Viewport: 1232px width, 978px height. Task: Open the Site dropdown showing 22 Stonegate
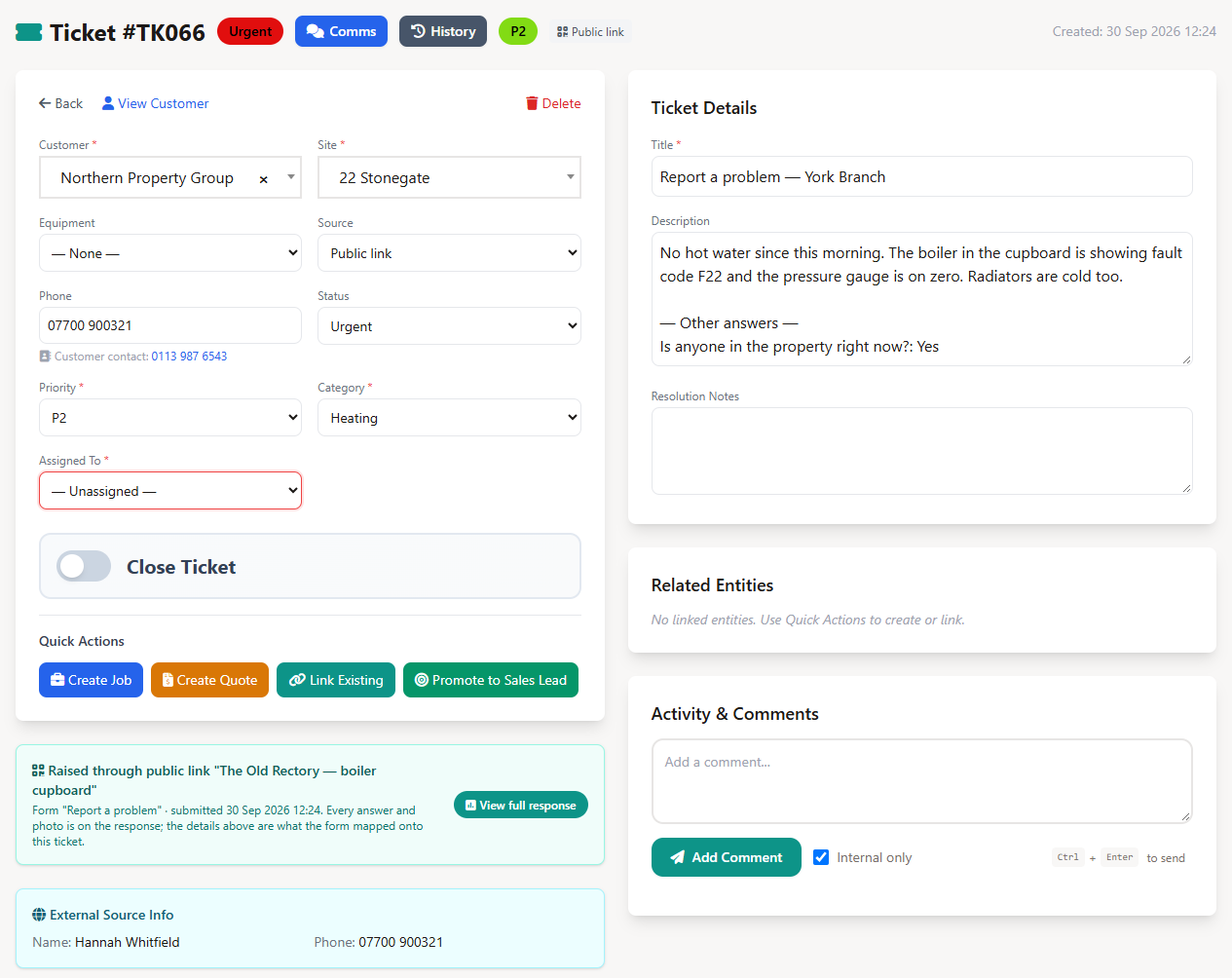[x=449, y=177]
